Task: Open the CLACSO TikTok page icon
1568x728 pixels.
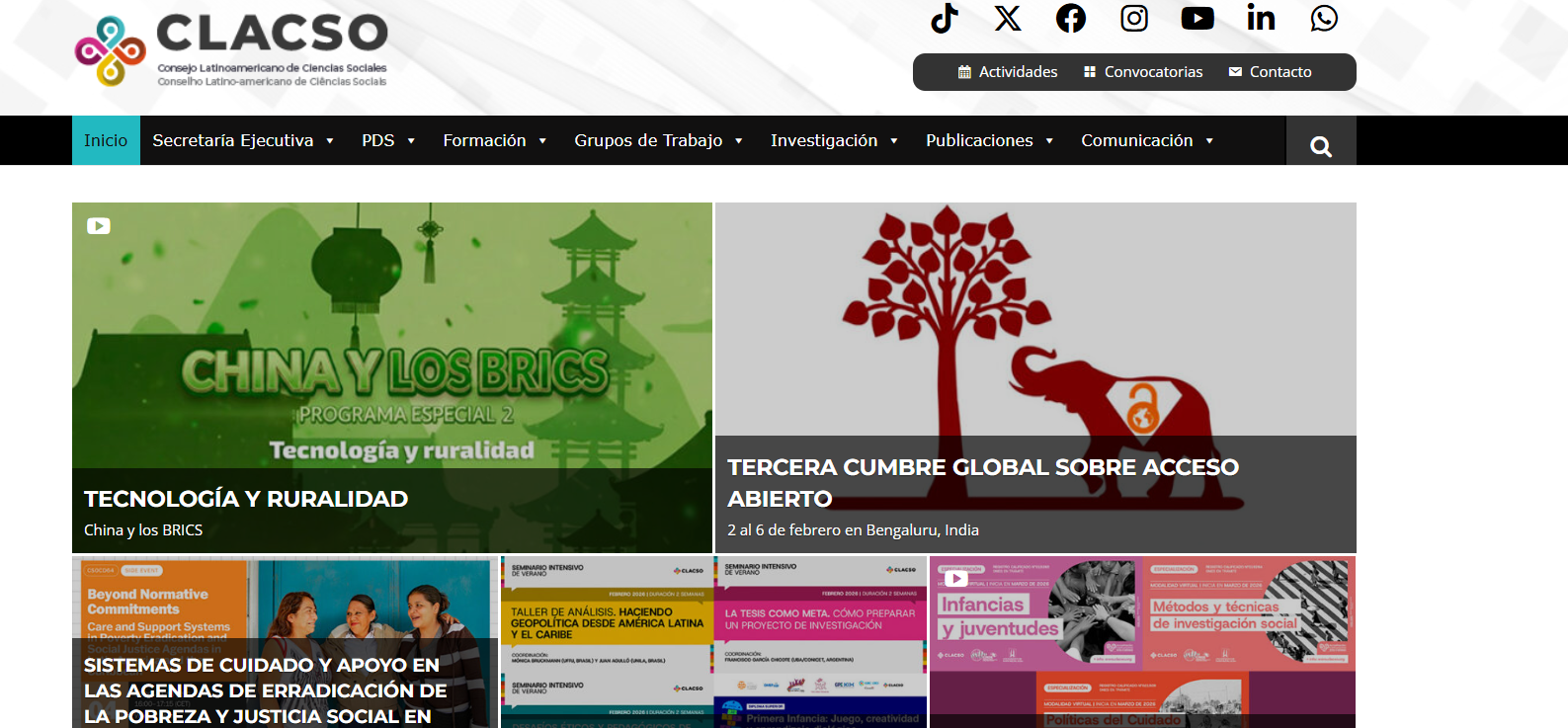Action: (945, 18)
